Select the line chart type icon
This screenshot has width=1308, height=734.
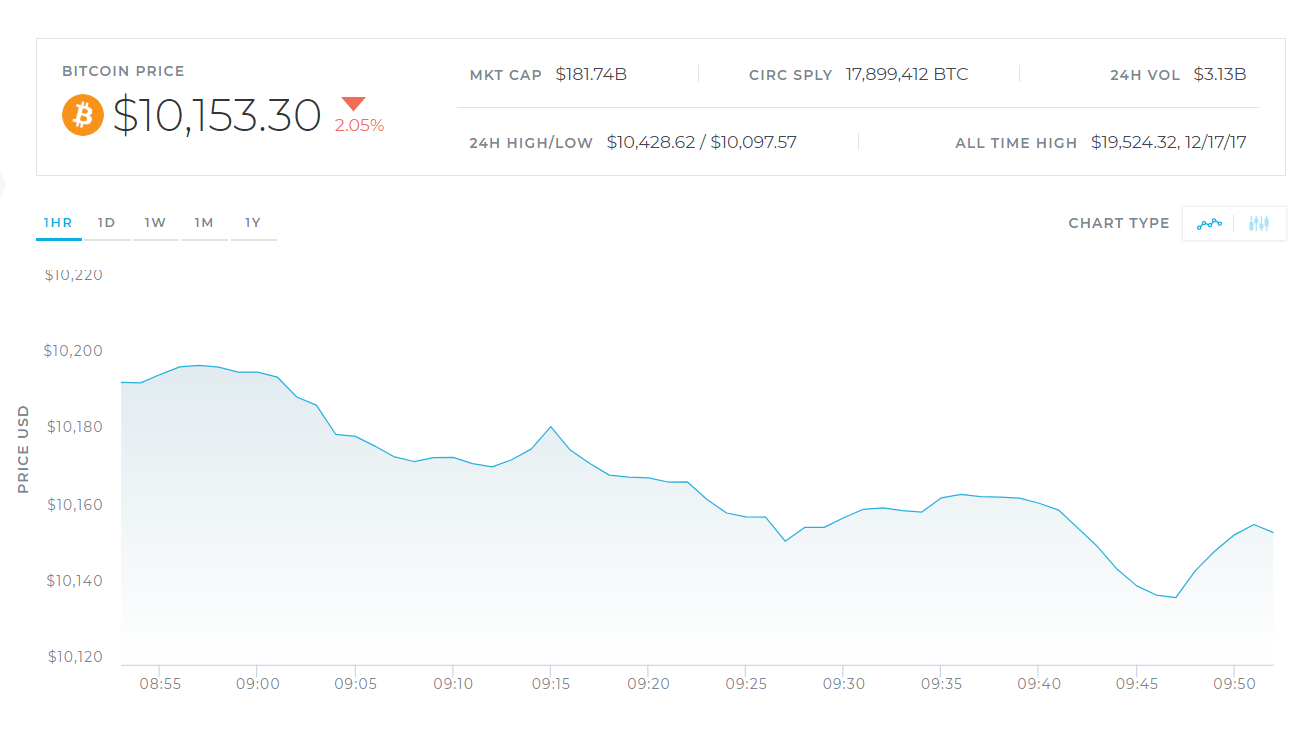[1209, 224]
